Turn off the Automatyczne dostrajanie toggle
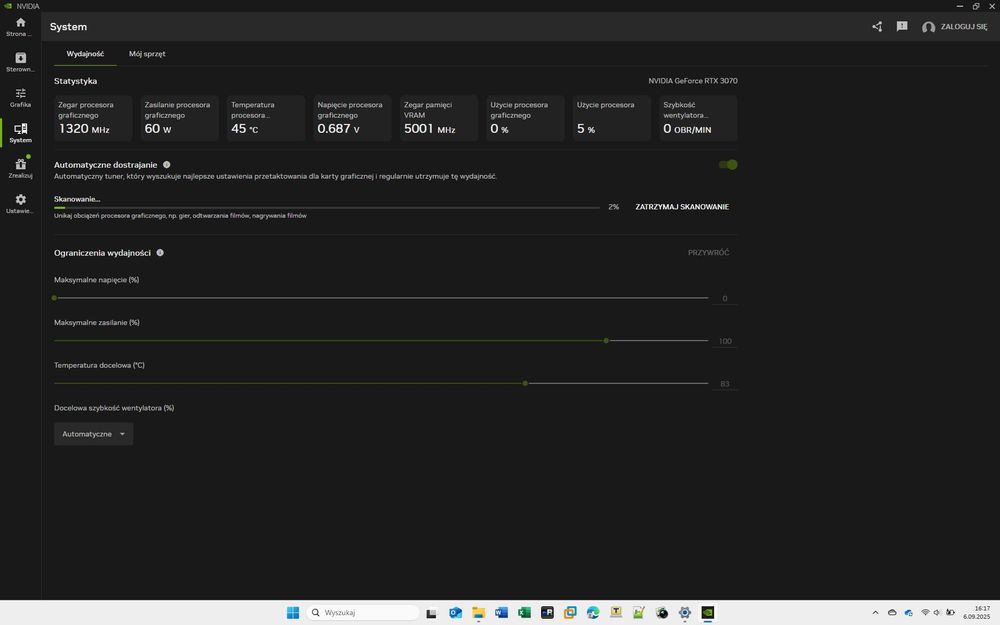This screenshot has width=1000, height=625. (728, 165)
